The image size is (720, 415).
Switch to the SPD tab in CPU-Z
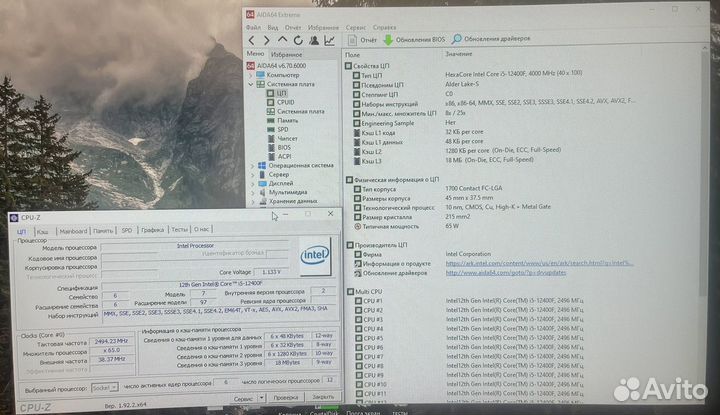[x=127, y=230]
